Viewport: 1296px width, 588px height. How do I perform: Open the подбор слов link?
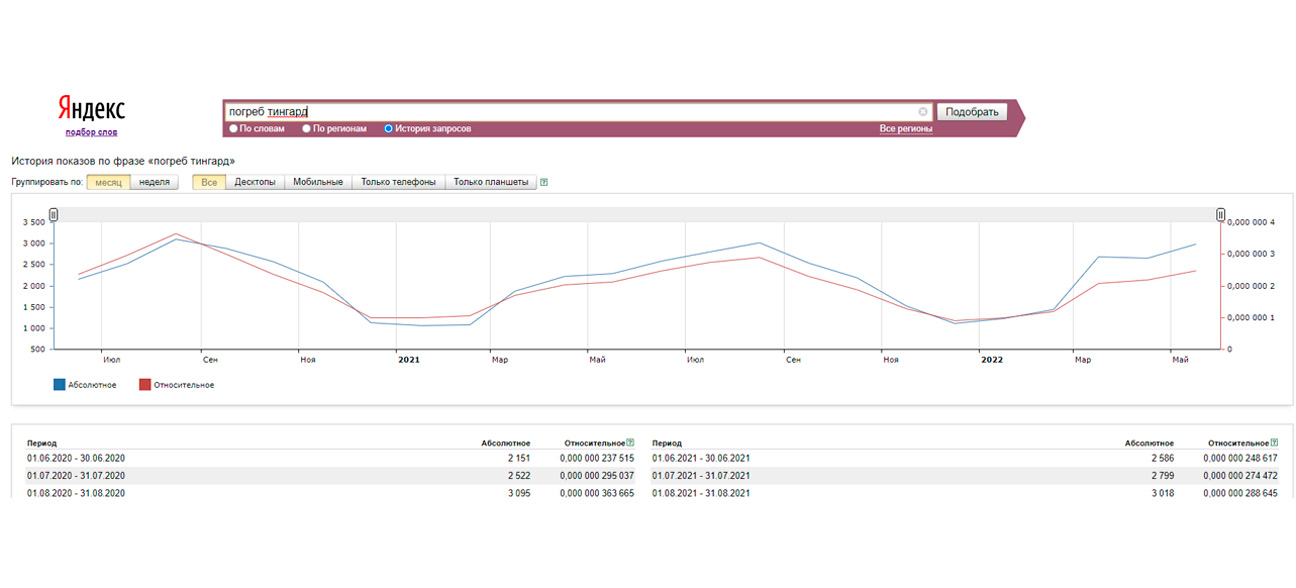tap(90, 132)
